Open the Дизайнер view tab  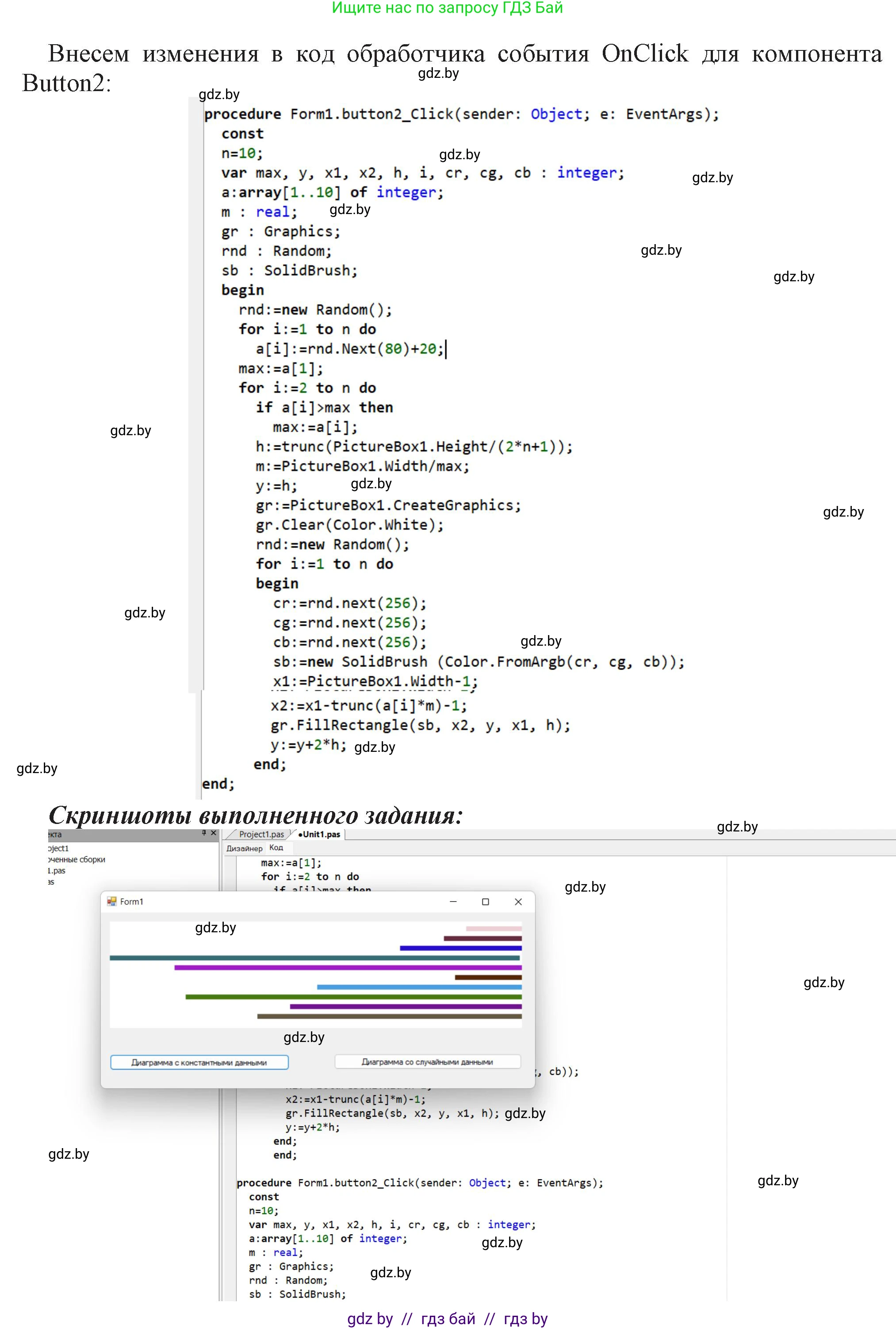244,848
